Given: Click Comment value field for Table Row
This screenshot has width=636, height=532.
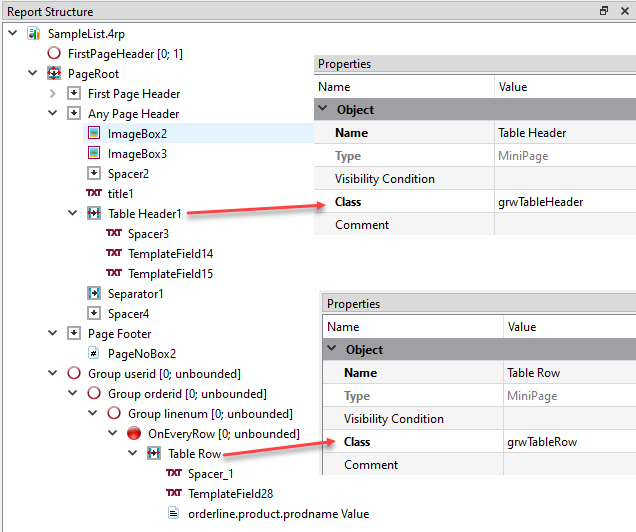Looking at the screenshot, I should (570, 464).
